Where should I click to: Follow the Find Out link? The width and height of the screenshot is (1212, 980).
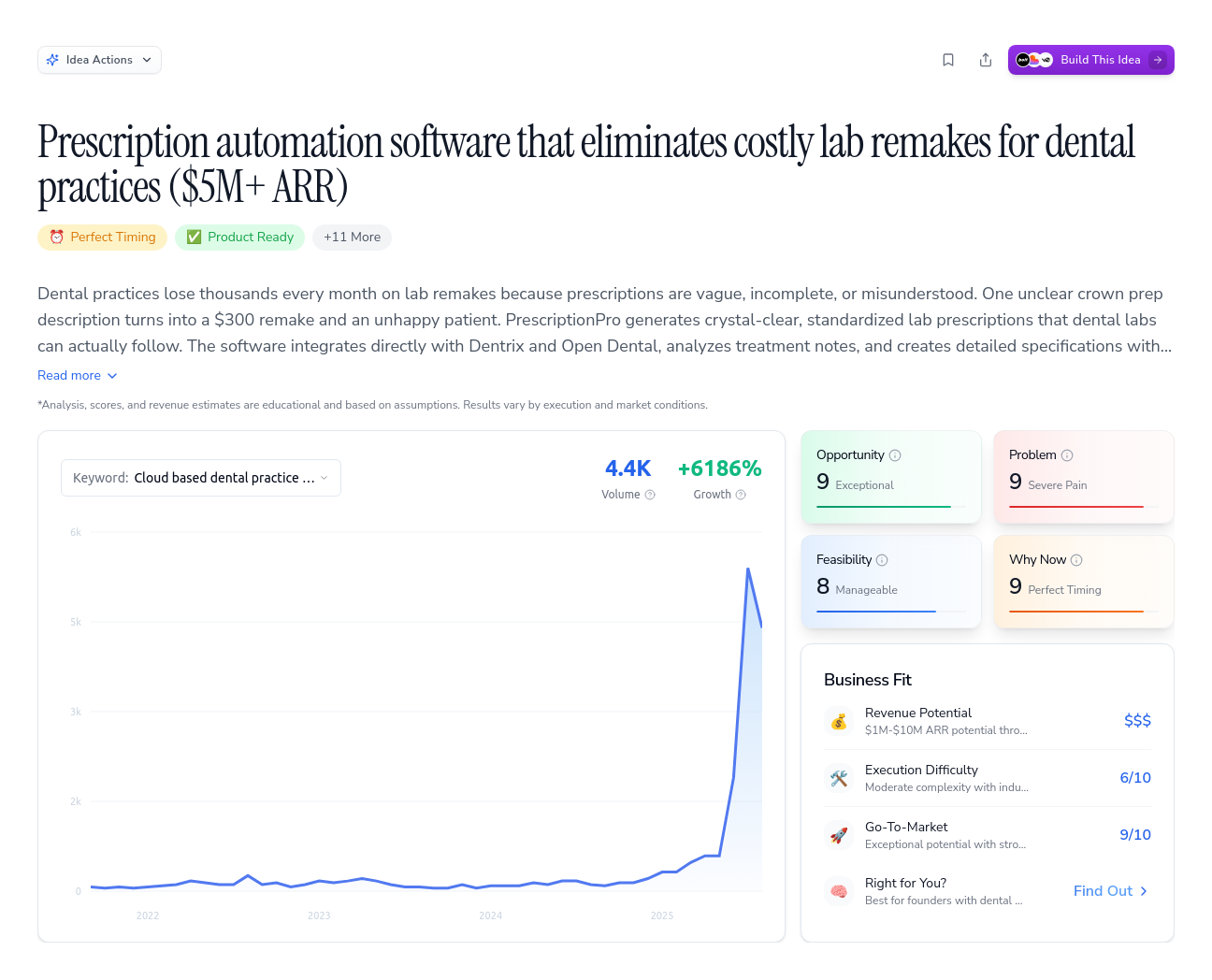tap(1110, 891)
